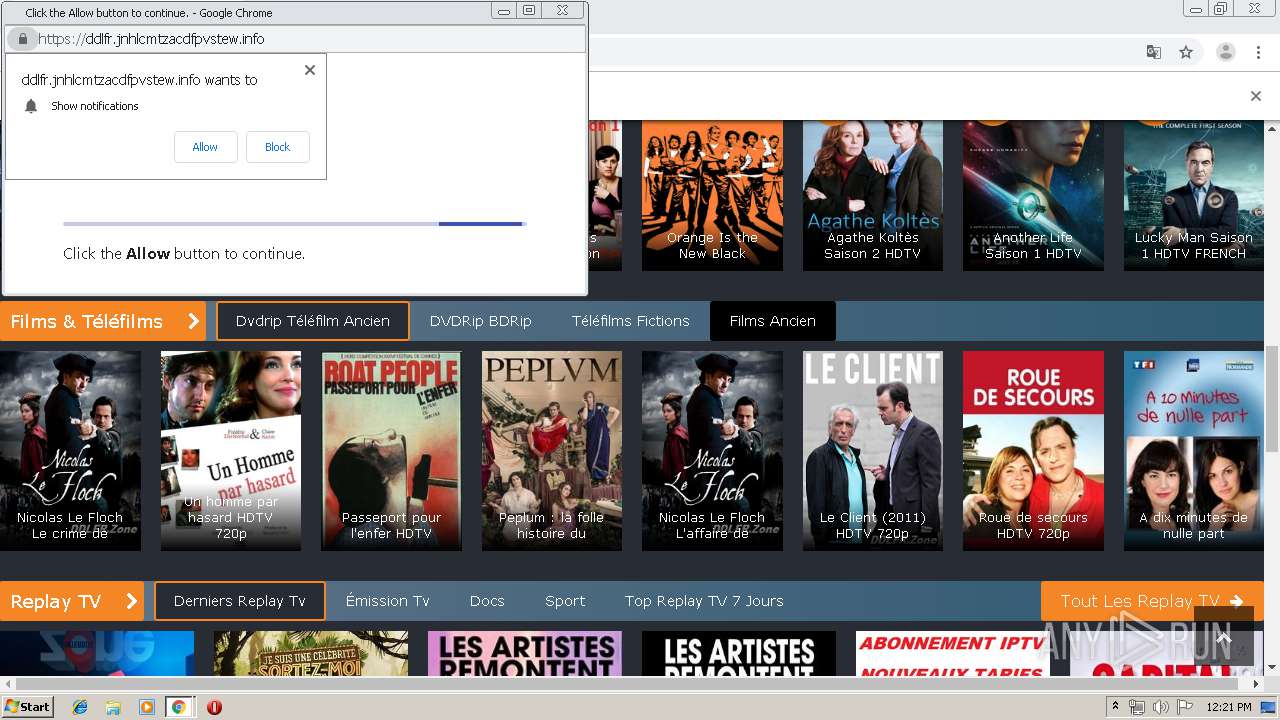Open the Sport tab
This screenshot has width=1280, height=720.
click(565, 601)
